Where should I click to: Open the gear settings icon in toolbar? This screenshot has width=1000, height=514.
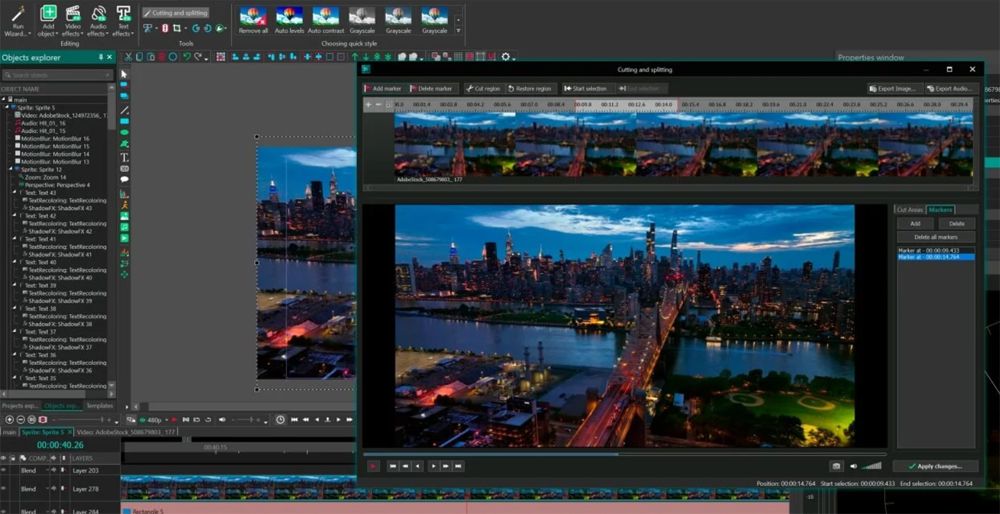[506, 57]
